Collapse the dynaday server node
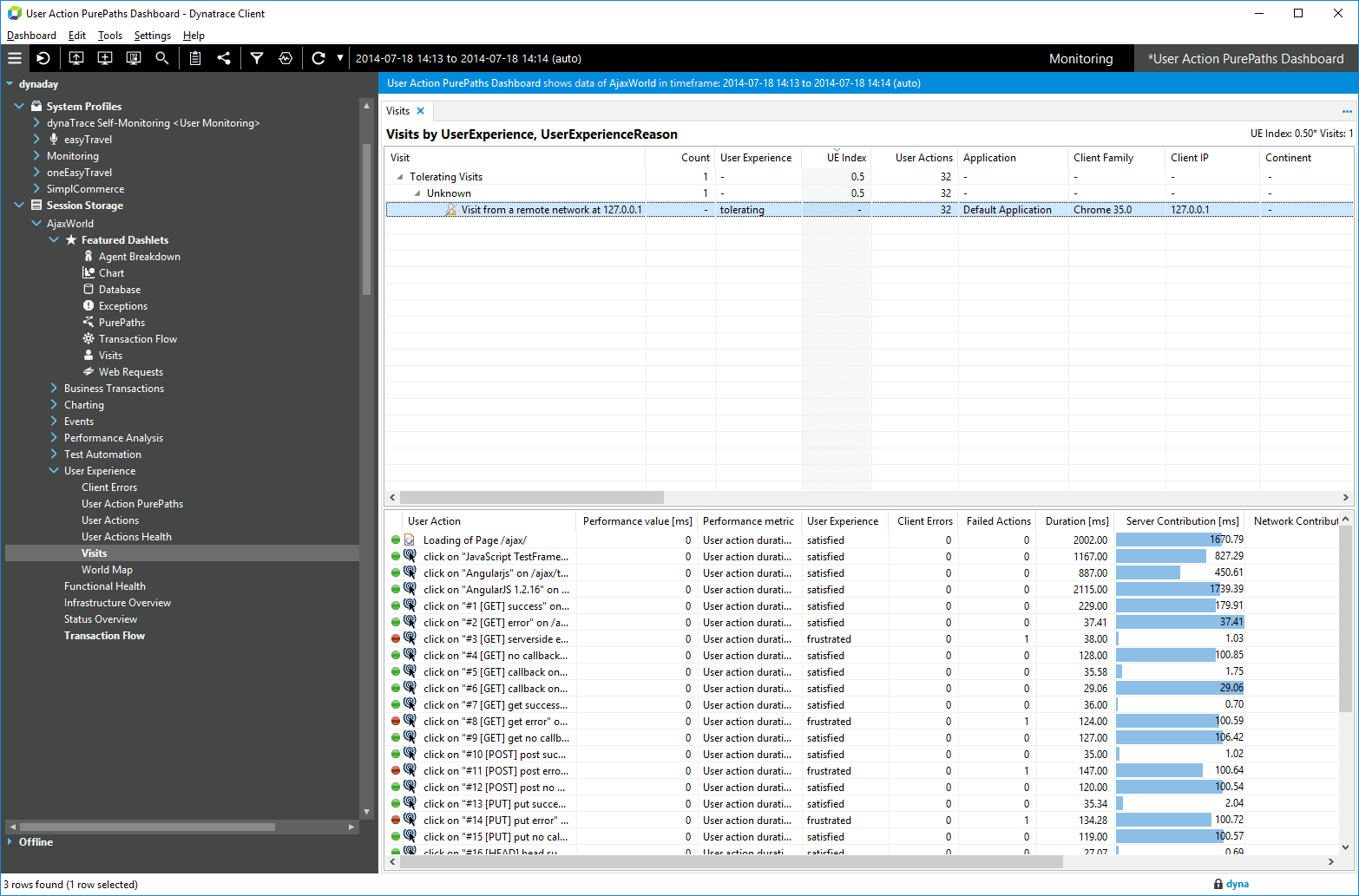The height and width of the screenshot is (896, 1359). coord(10,84)
